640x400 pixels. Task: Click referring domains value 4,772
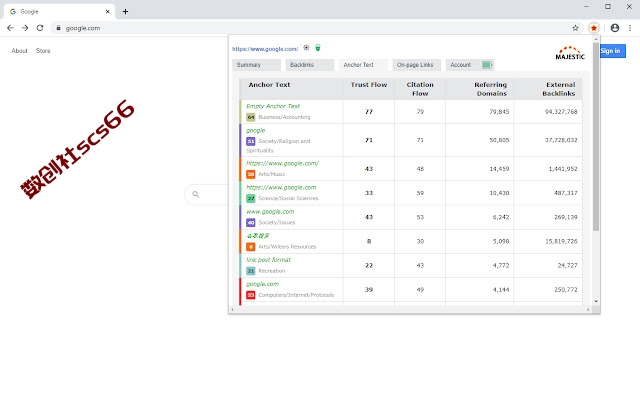[x=501, y=265]
